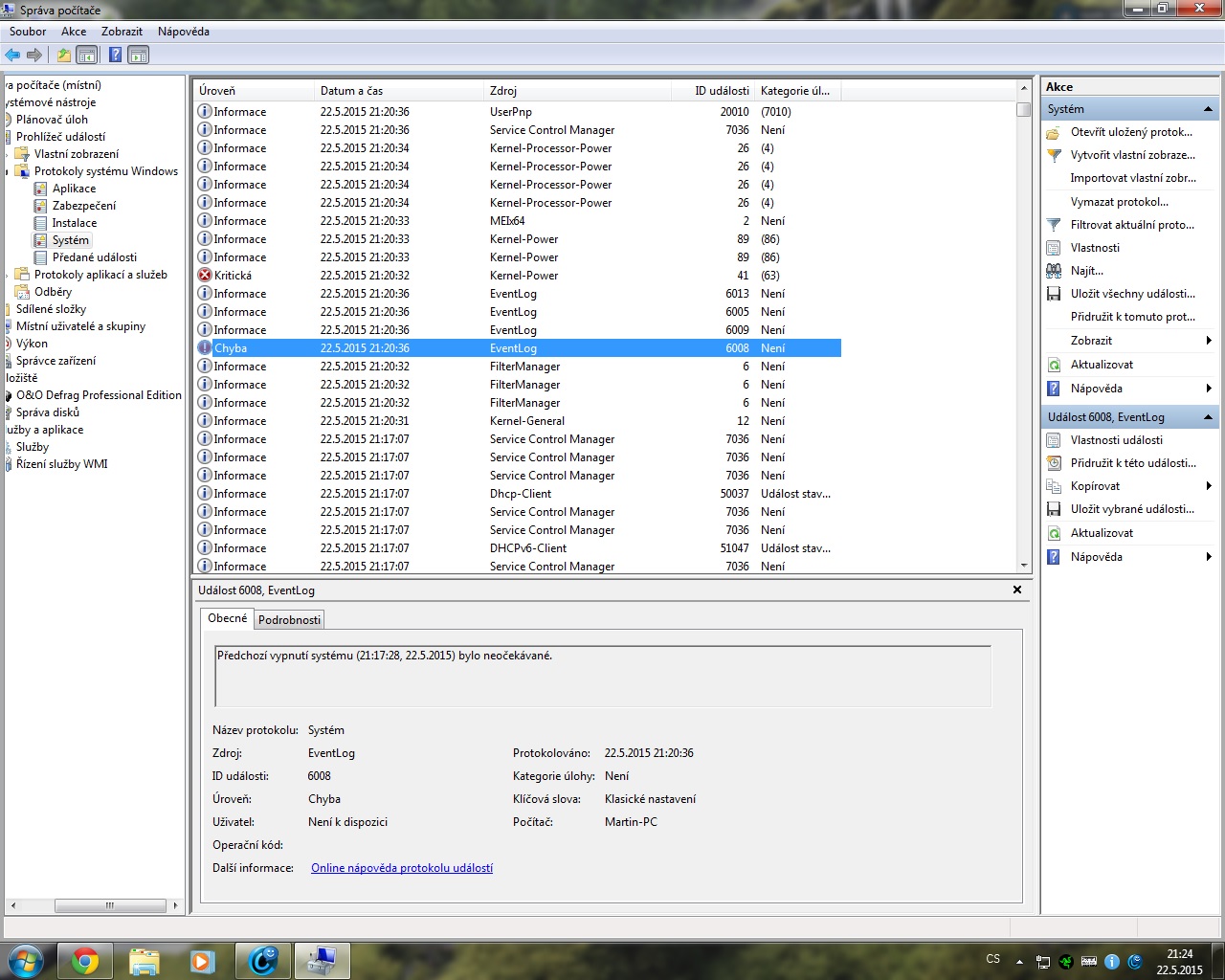
Task: Click Aktualizovat icon under Událost 6008 actions
Action: click(x=1054, y=533)
